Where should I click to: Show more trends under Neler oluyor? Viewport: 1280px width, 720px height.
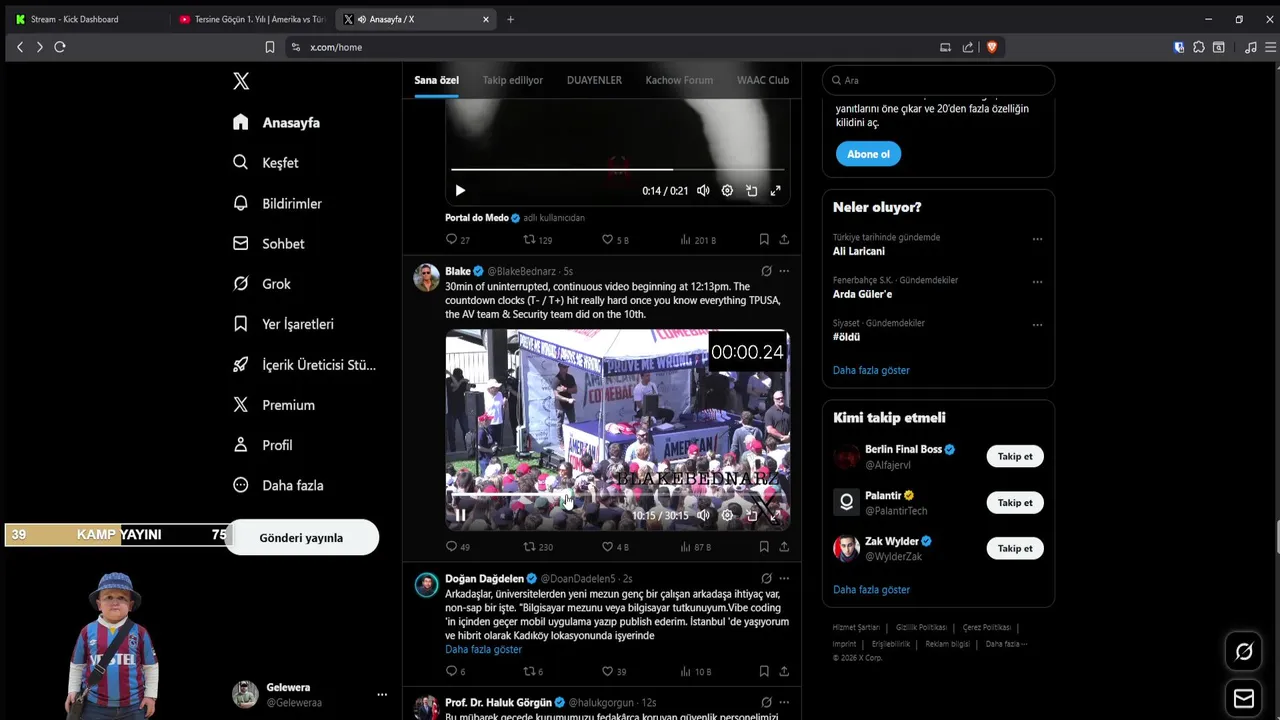(x=871, y=370)
